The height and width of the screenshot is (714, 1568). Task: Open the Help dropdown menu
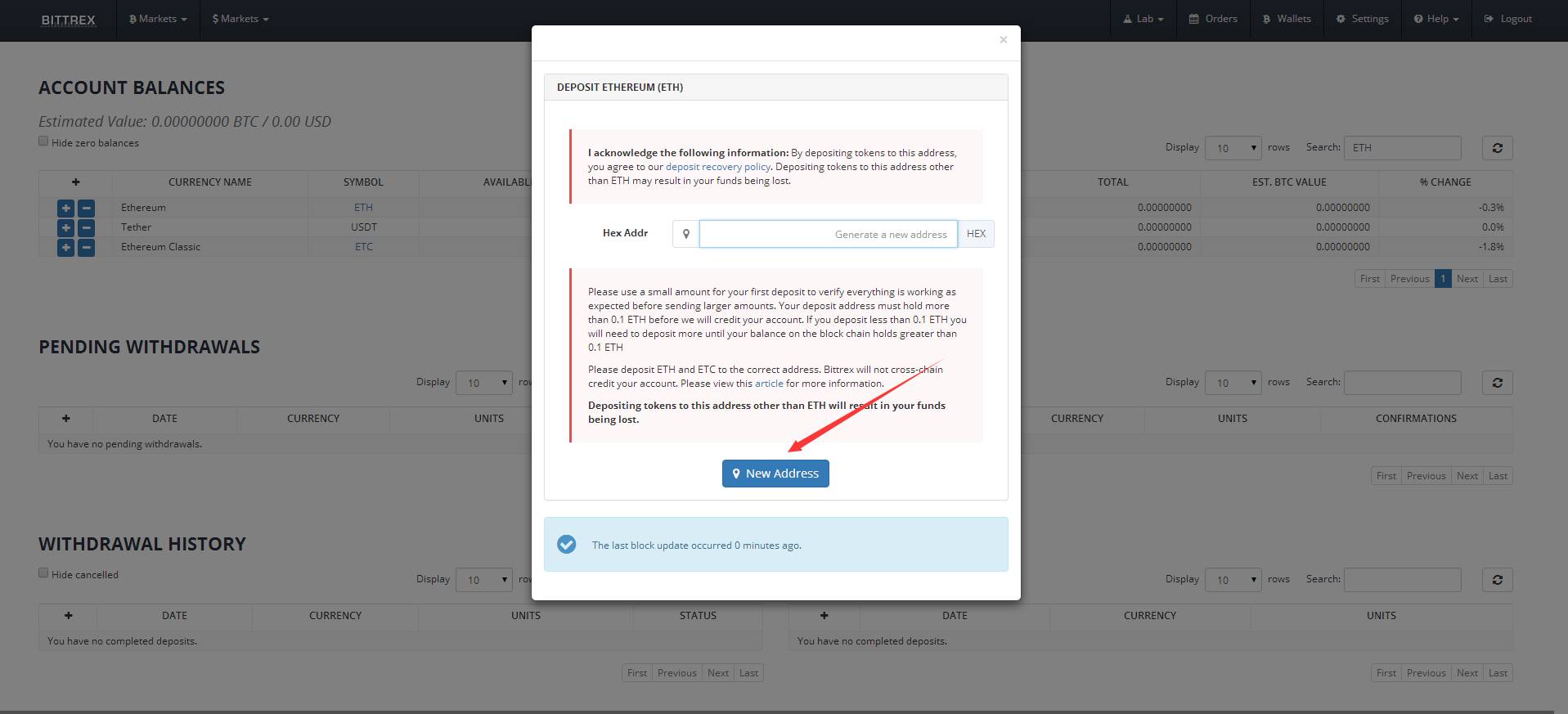point(1436,19)
